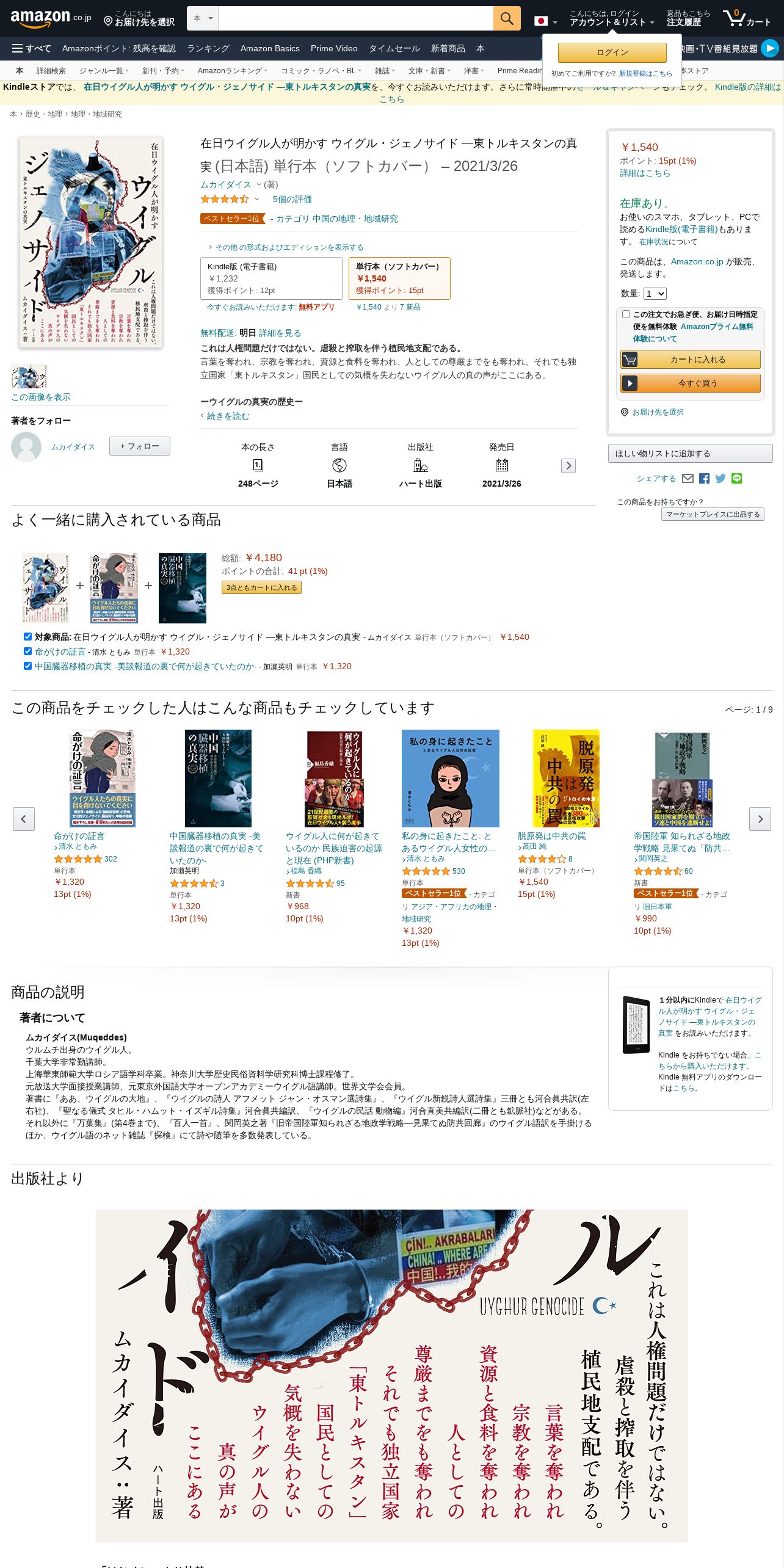Click the カートに入れる button
Viewport: 784px width, 1568px height.
[691, 359]
